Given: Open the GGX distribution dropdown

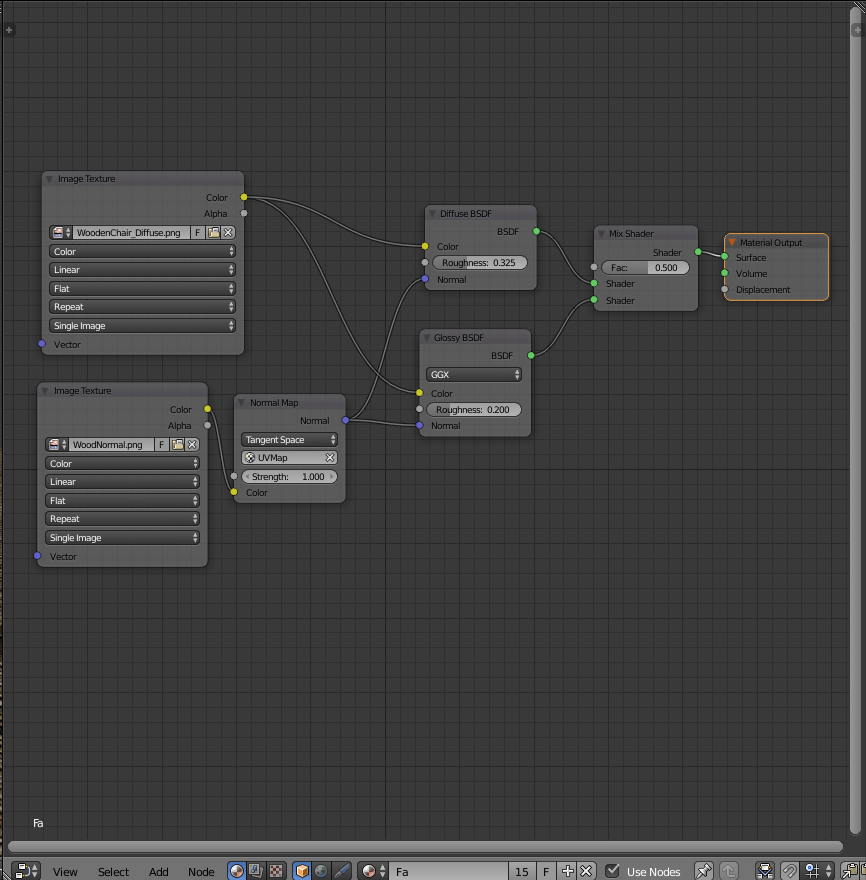Looking at the screenshot, I should pos(475,375).
